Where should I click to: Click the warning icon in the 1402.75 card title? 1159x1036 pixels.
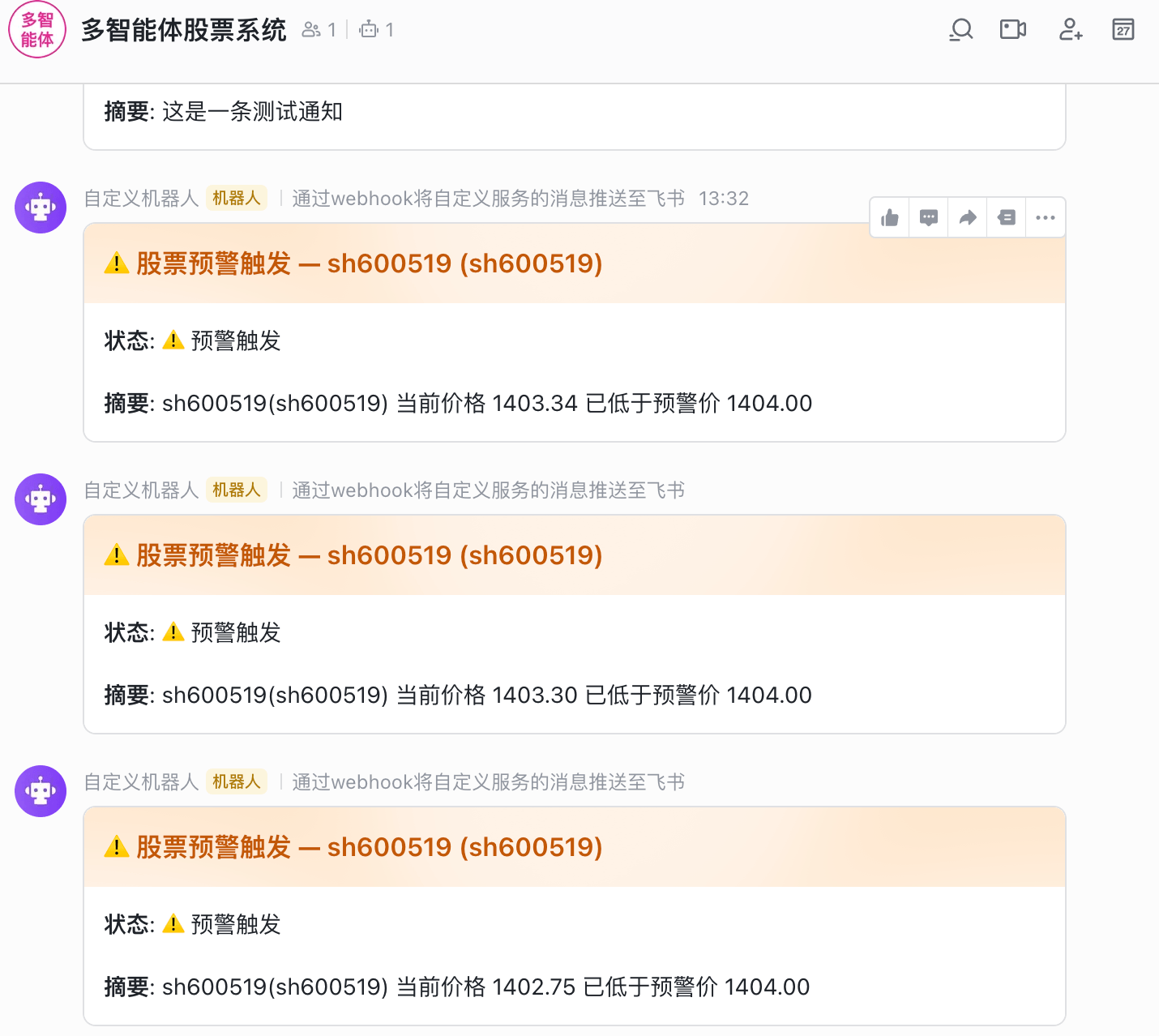(117, 847)
